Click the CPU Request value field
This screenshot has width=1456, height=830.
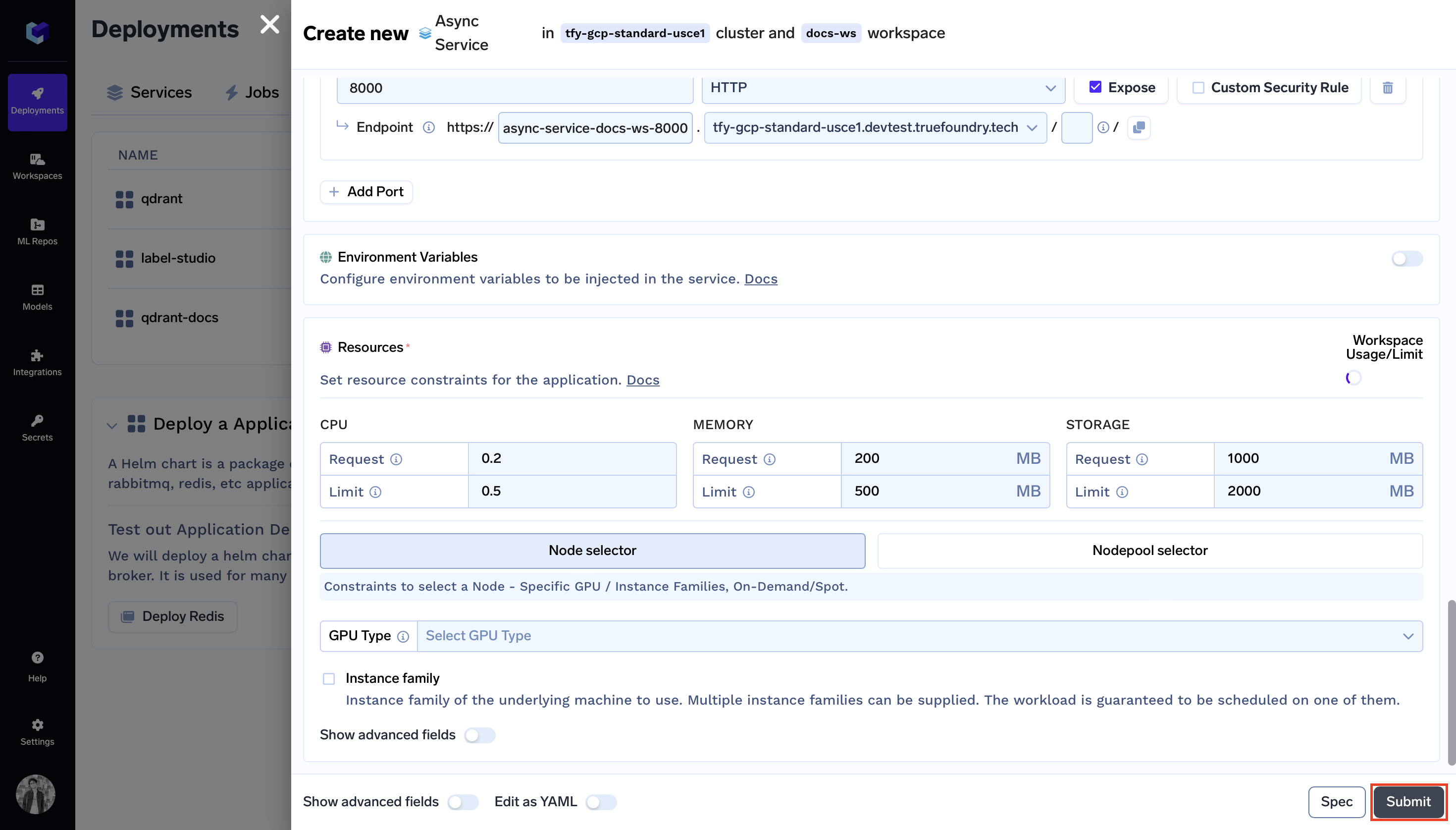572,459
